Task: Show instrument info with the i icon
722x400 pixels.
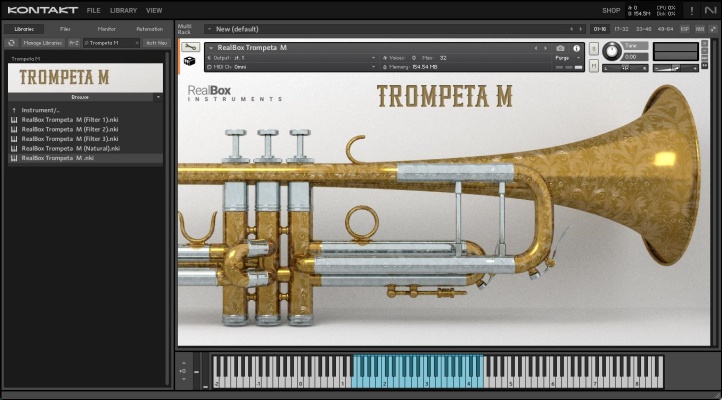Action: click(576, 48)
